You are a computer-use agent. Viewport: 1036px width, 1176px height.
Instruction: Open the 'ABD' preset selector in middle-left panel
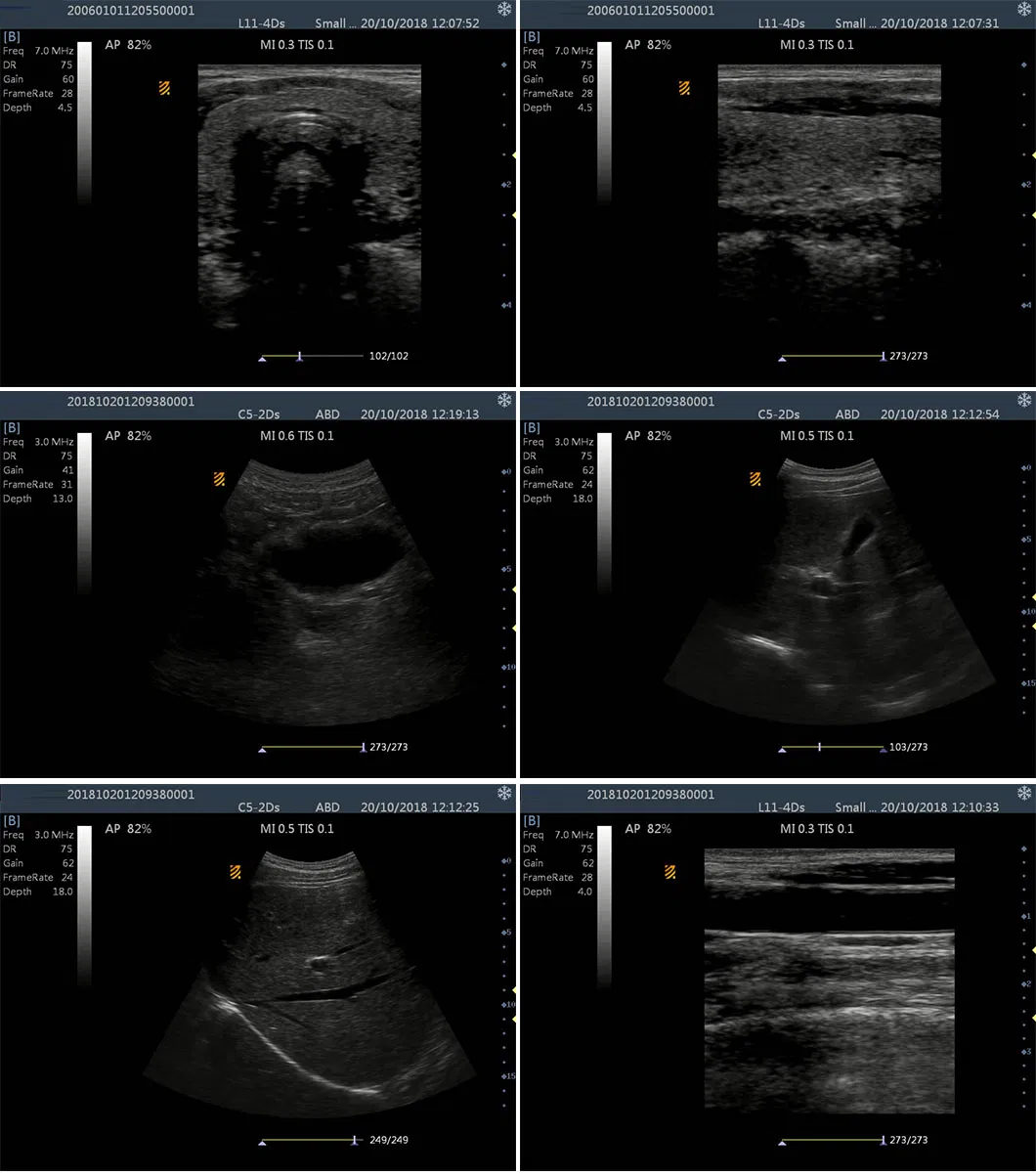click(x=327, y=414)
